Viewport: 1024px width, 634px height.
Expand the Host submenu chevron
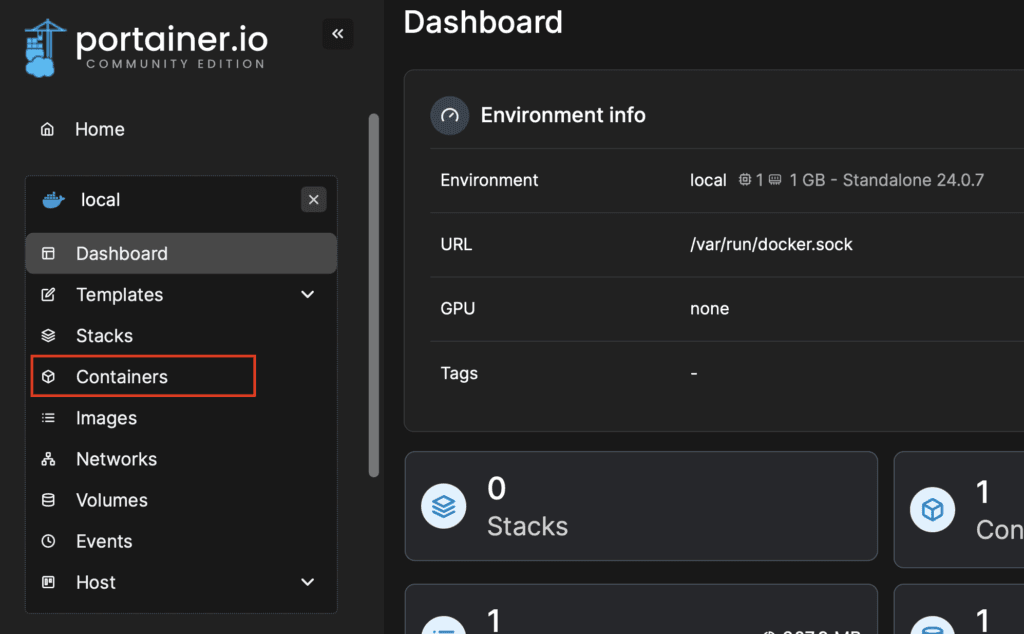308,582
